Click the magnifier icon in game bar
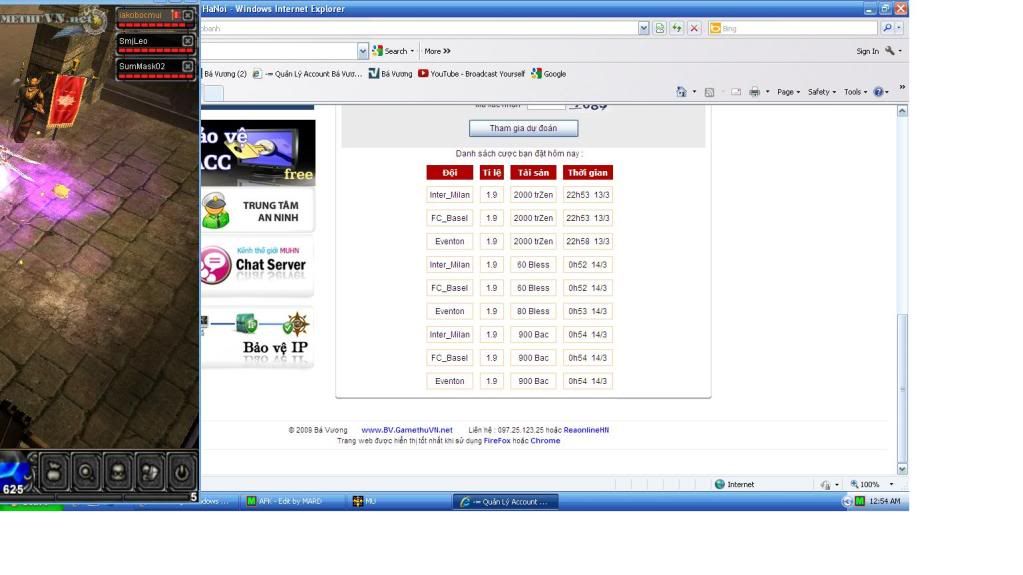Screen dimensions: 1023x575 tap(86, 472)
